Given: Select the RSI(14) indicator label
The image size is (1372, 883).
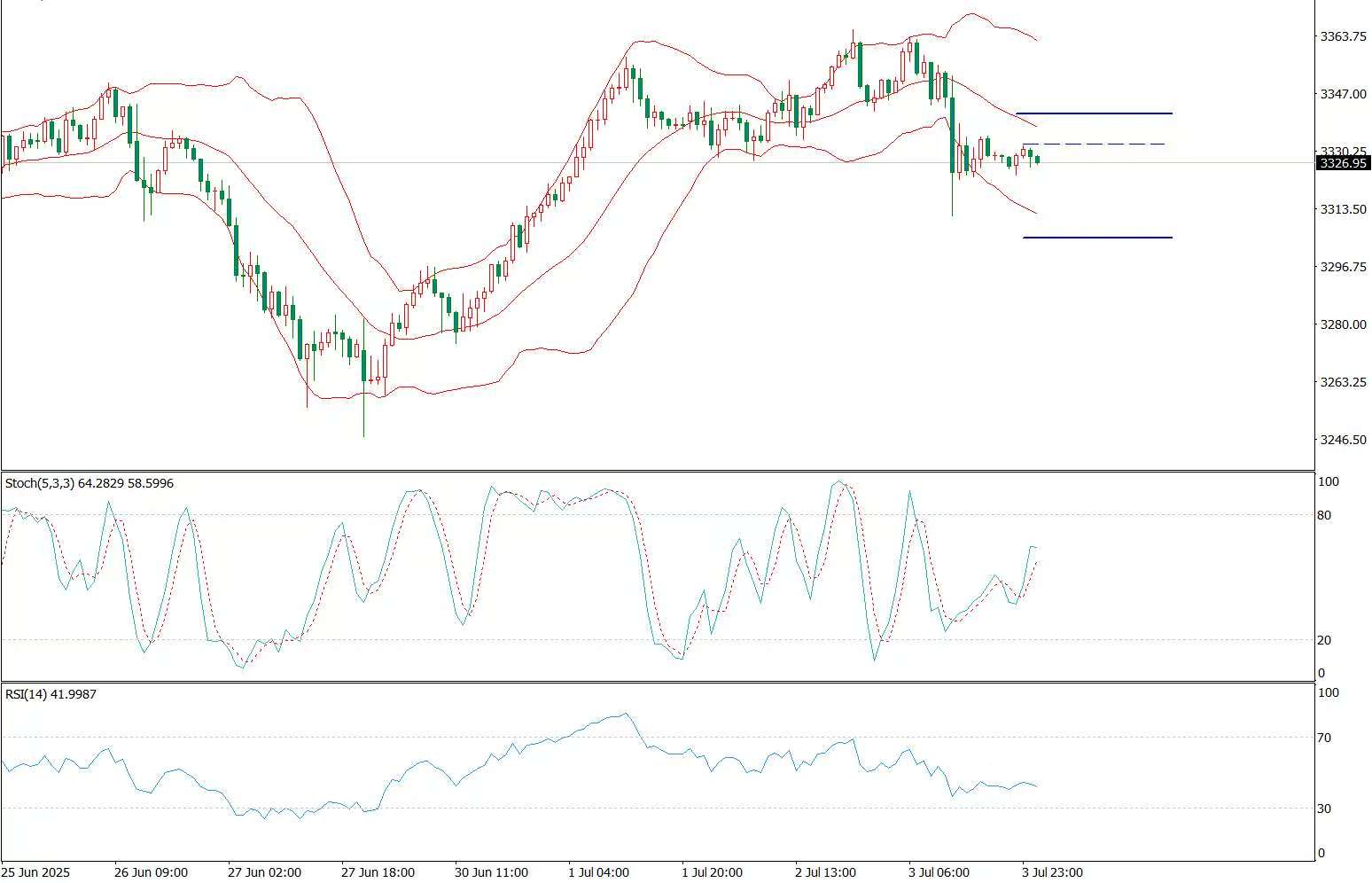Looking at the screenshot, I should 51,694.
